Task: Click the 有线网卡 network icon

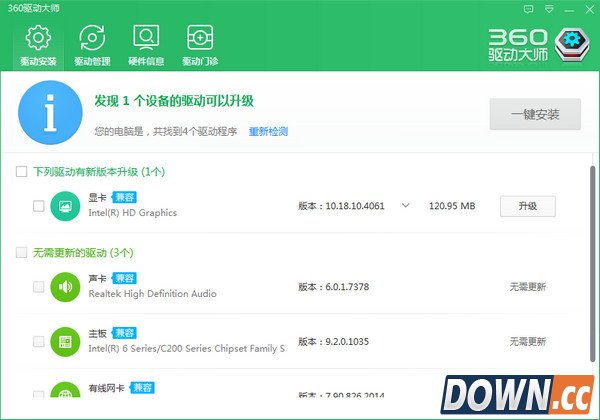Action: 65,390
